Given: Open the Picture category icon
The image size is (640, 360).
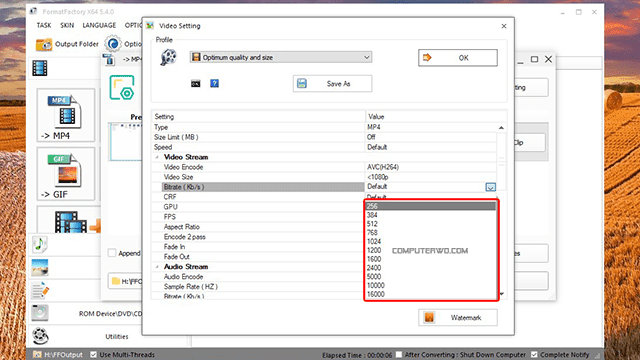Looking at the screenshot, I should (x=40, y=267).
